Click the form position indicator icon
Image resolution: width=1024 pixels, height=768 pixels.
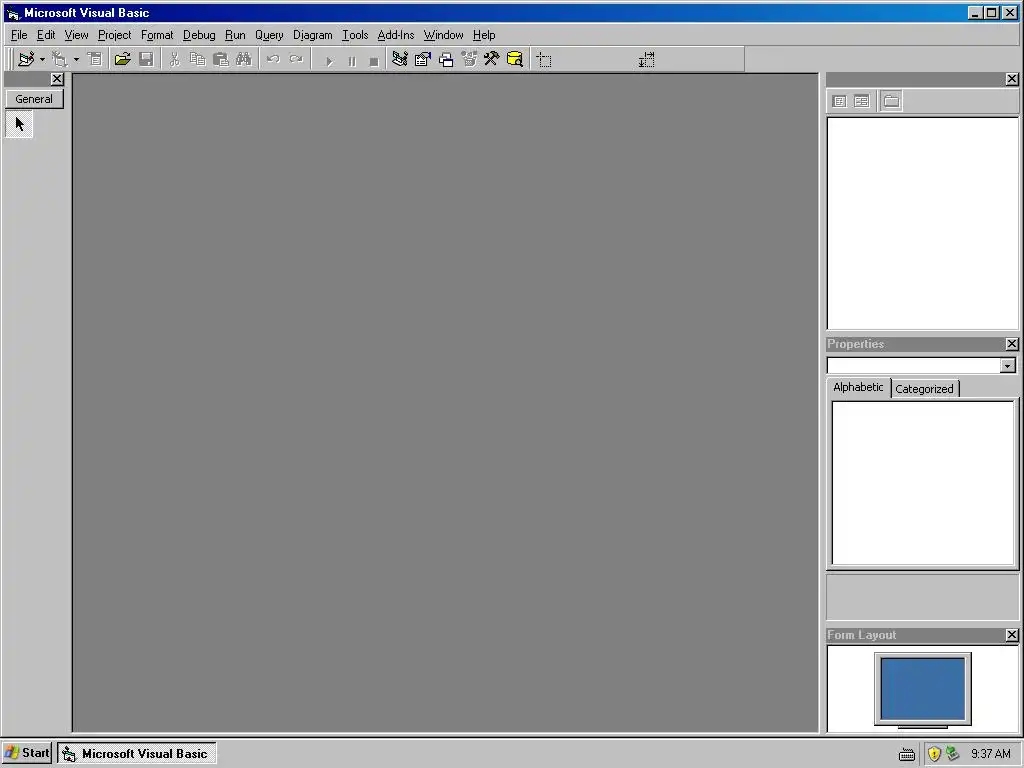(544, 60)
